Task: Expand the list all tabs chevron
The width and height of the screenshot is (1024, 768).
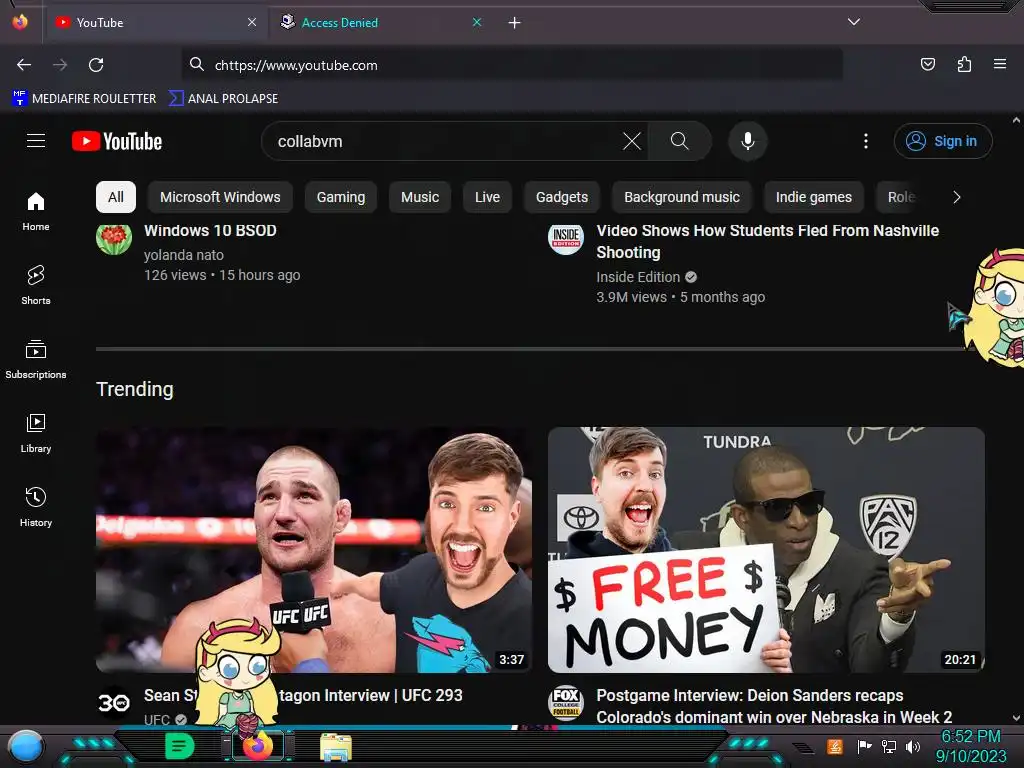Action: tap(854, 22)
